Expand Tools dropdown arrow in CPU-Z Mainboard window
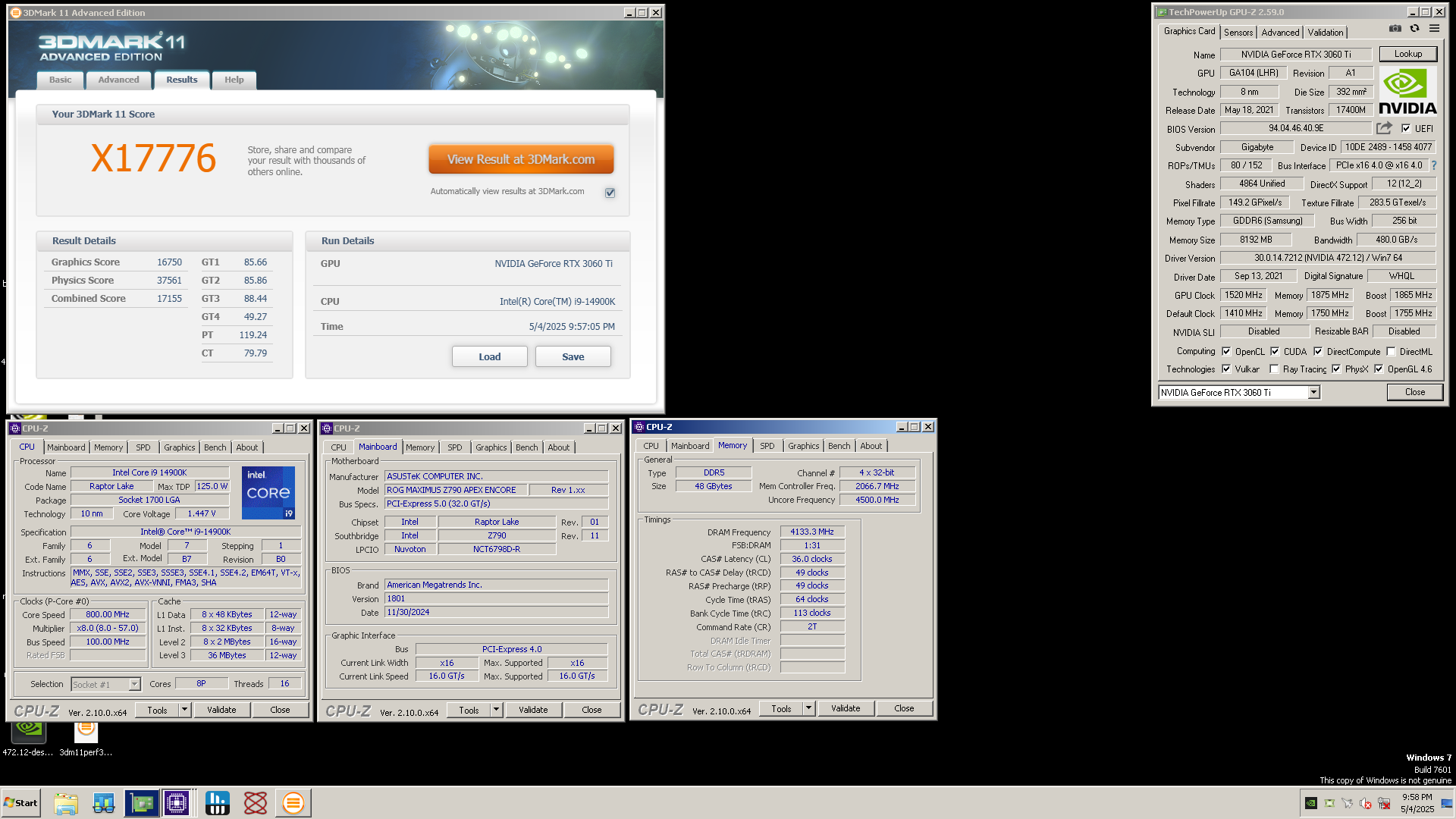Viewport: 1456px width, 819px height. pos(496,711)
